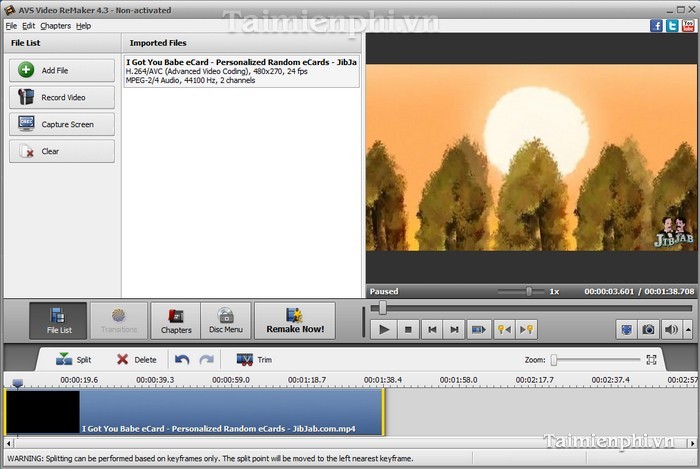Click the 00:00:03.601 current time display
This screenshot has width=700, height=469.
(609, 291)
